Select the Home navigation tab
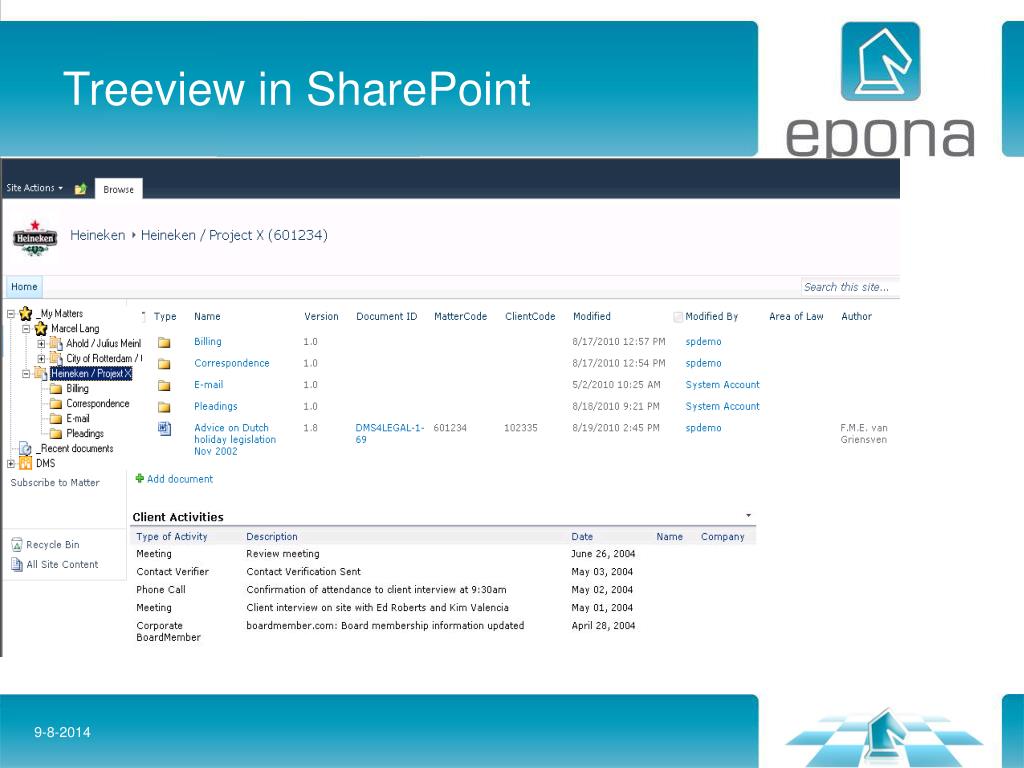Screen dimensions: 1024x768 point(24,287)
